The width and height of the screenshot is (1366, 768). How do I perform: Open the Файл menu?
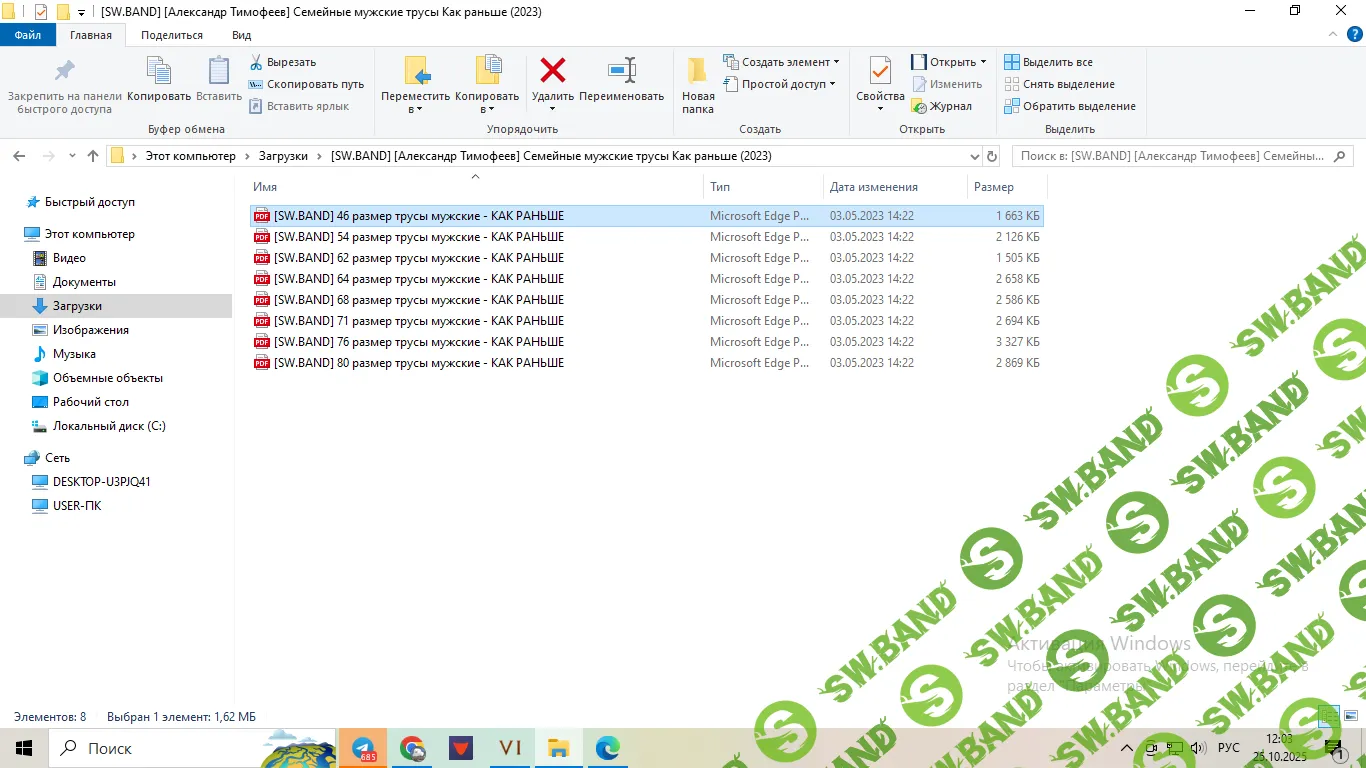[28, 35]
